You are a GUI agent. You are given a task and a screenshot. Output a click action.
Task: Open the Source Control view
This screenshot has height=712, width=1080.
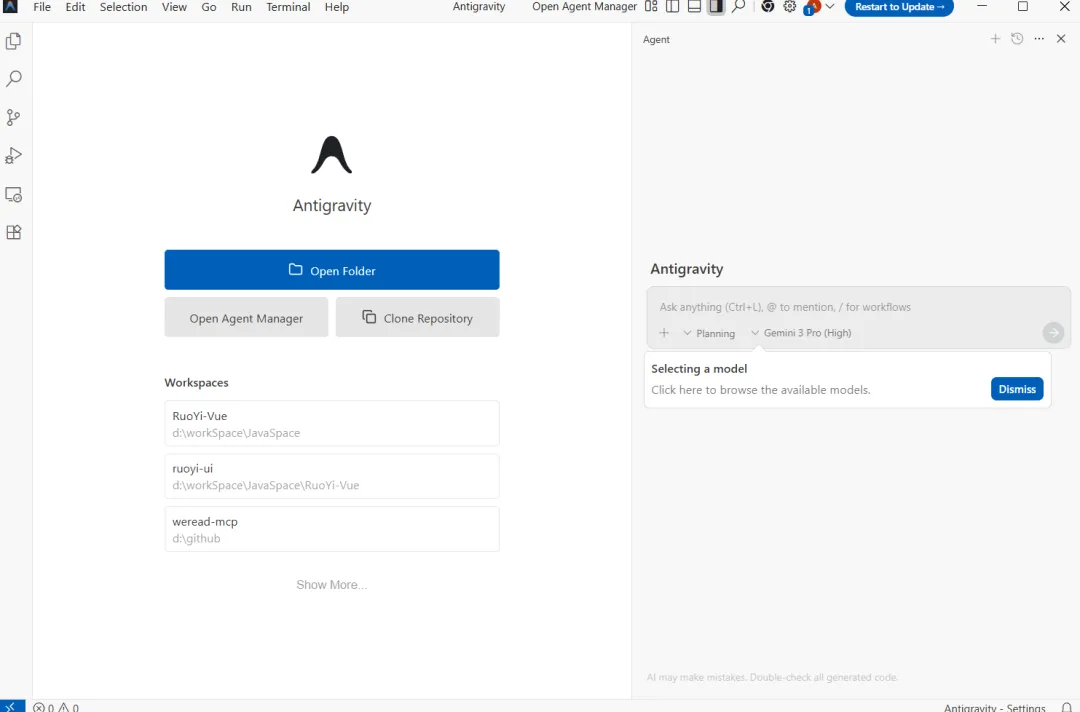(14, 117)
